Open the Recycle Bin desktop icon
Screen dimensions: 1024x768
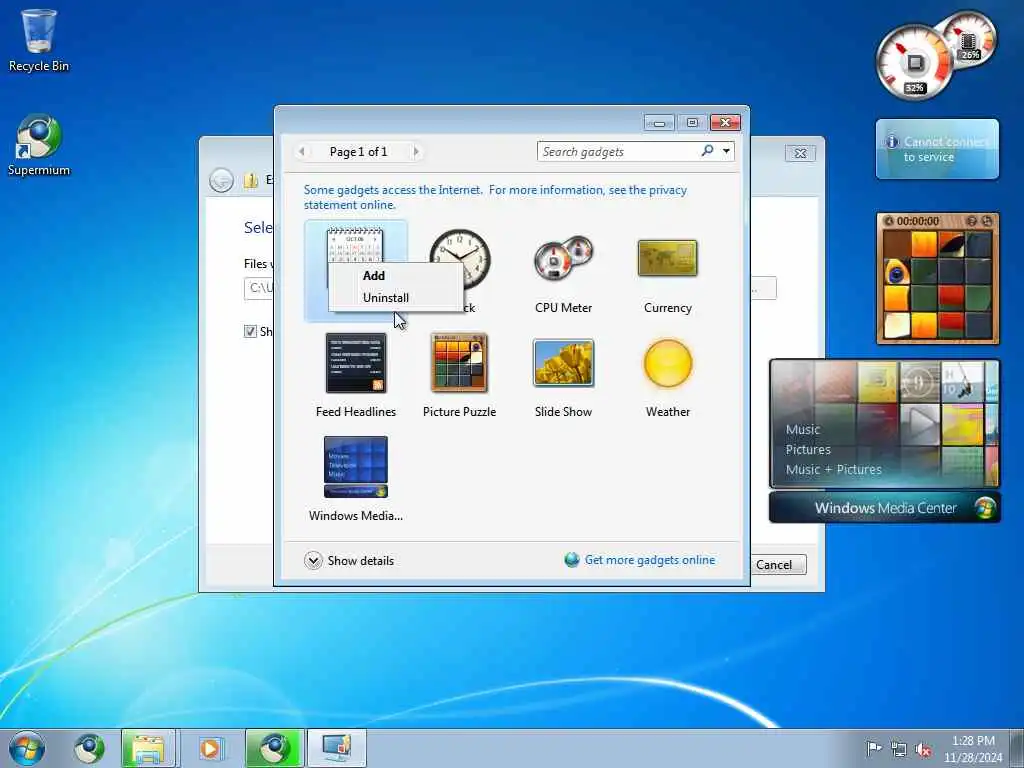39,40
